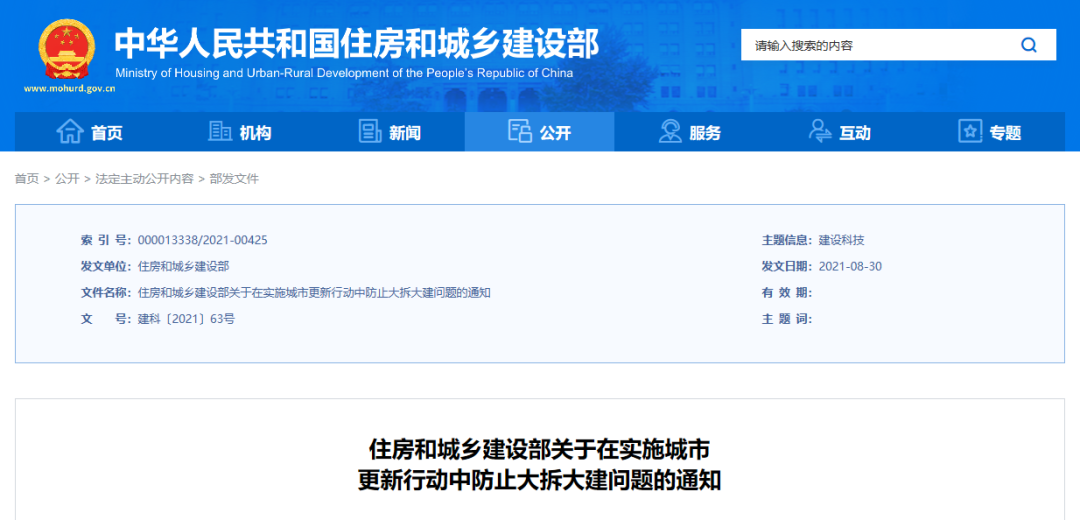
Task: Click issue date 2021-08-30
Action: [850, 267]
